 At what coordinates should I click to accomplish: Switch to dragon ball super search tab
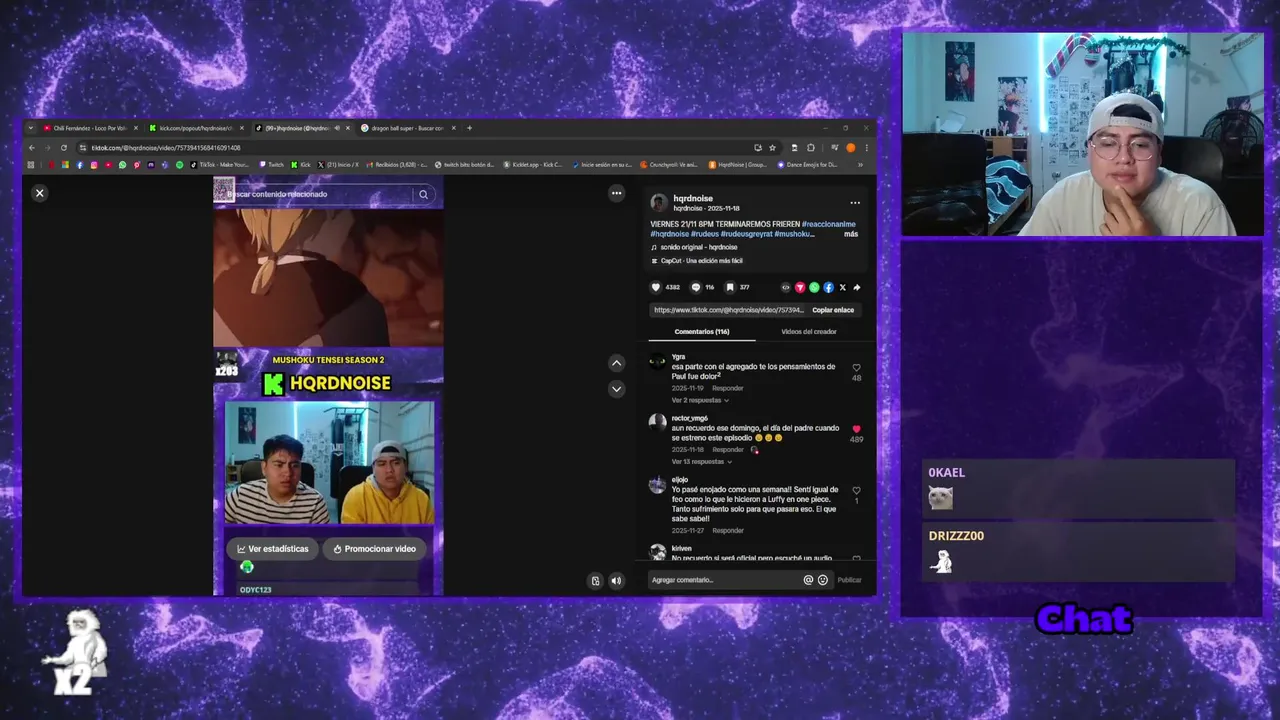408,128
